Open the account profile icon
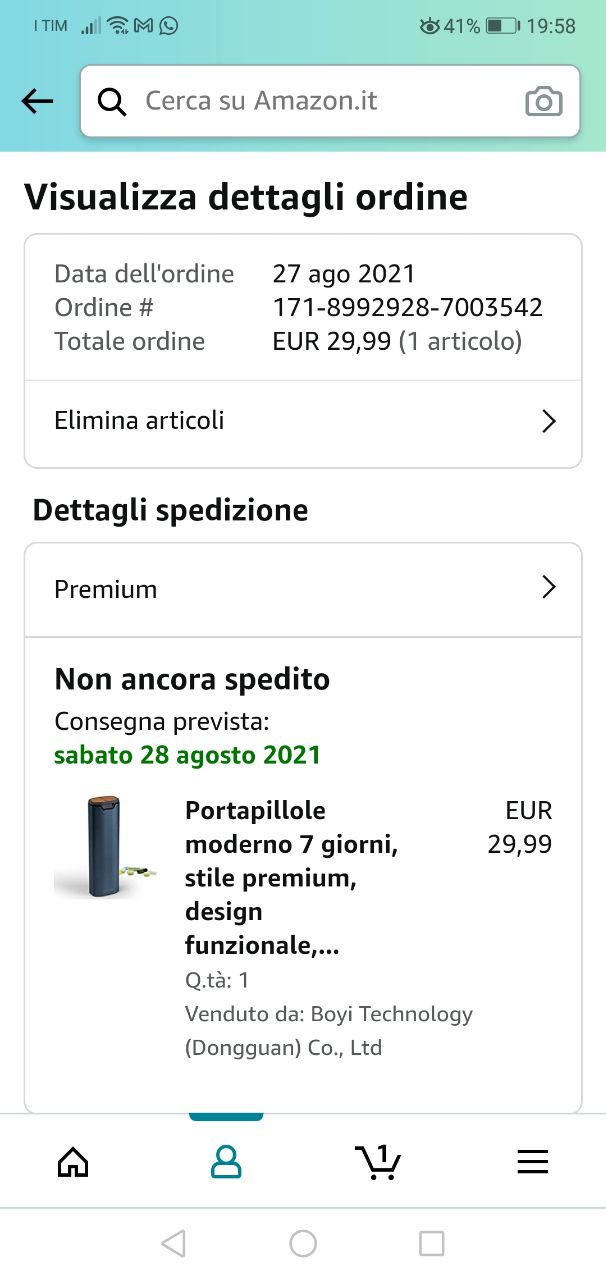The height and width of the screenshot is (1280, 606). 226,1161
